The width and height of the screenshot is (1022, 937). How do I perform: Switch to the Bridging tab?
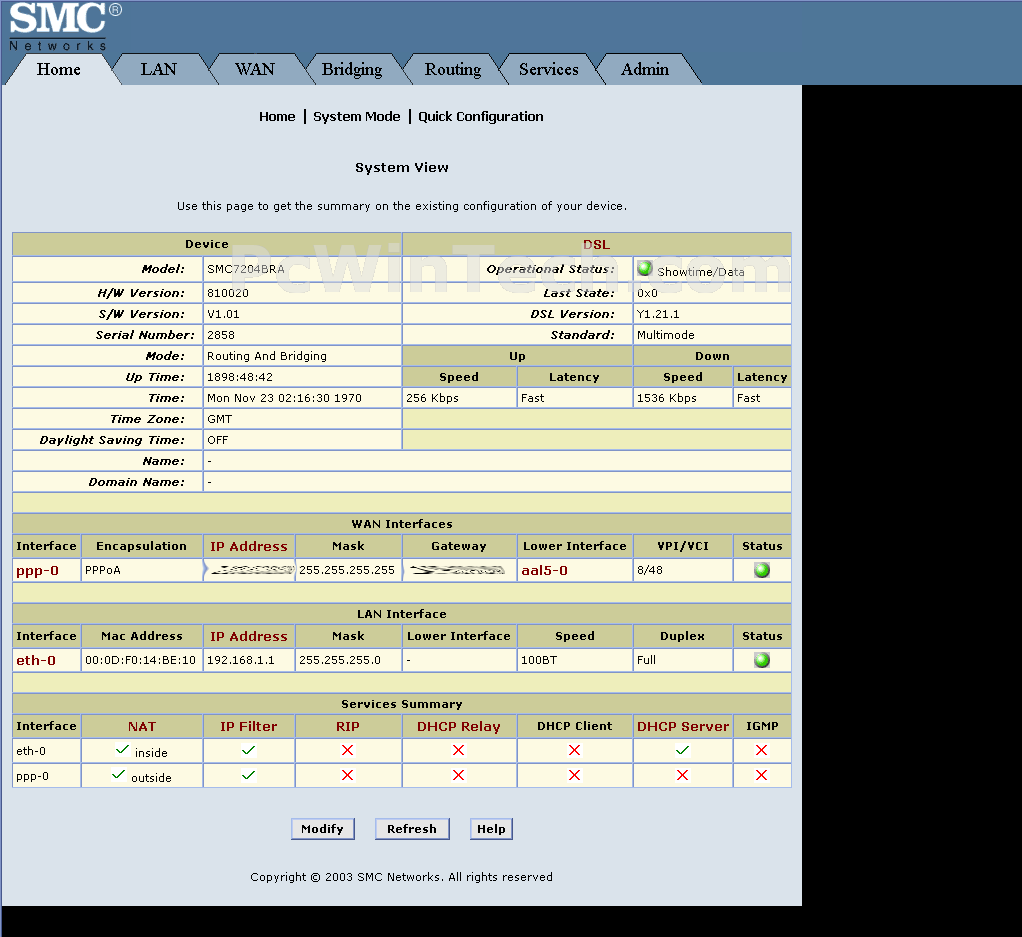point(352,69)
